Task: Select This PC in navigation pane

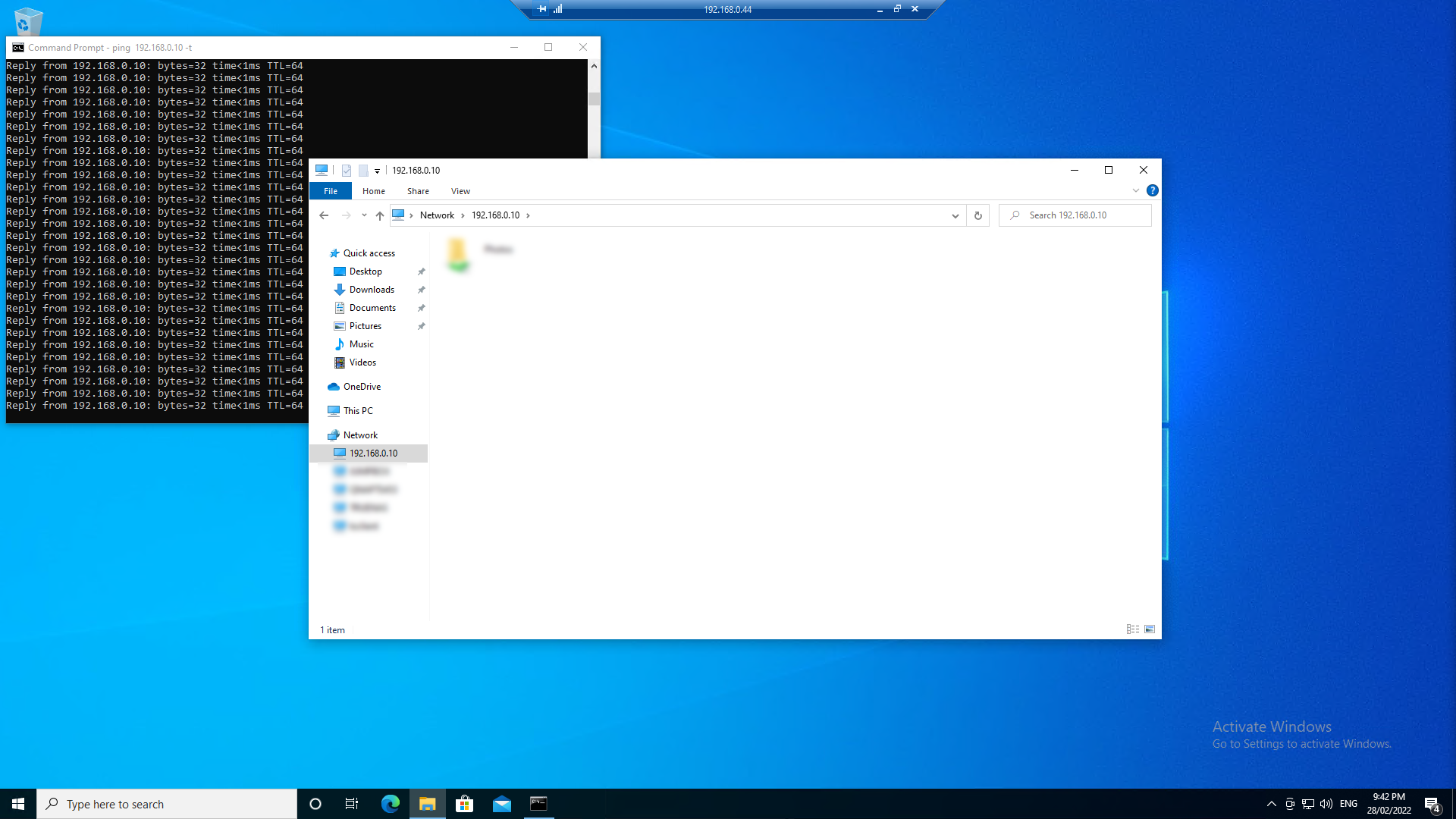Action: click(358, 411)
